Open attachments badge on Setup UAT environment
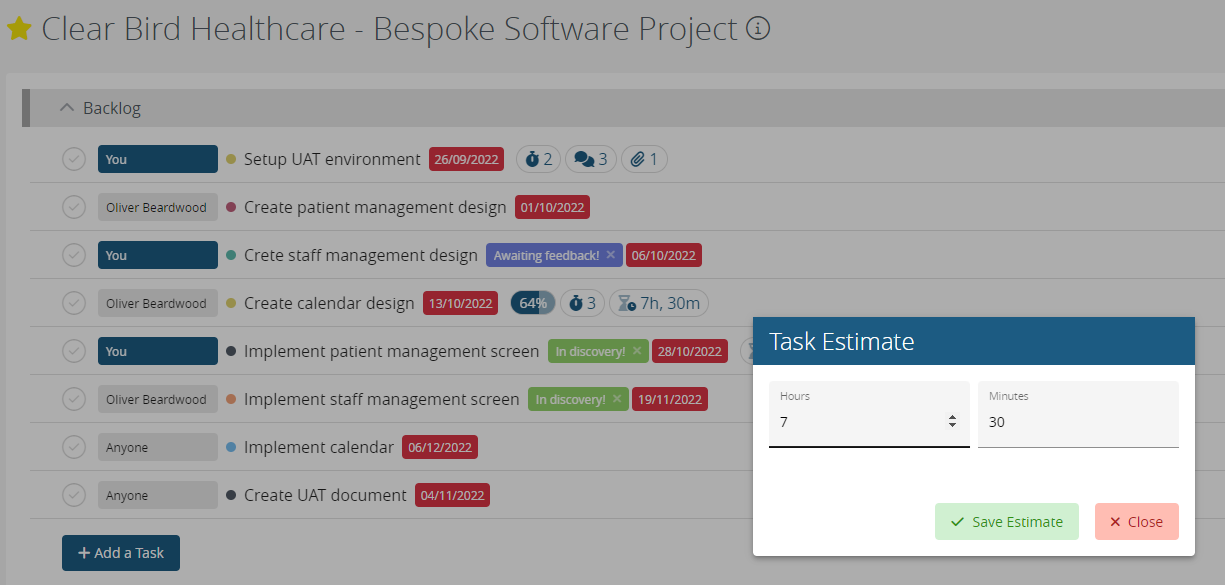 point(644,159)
